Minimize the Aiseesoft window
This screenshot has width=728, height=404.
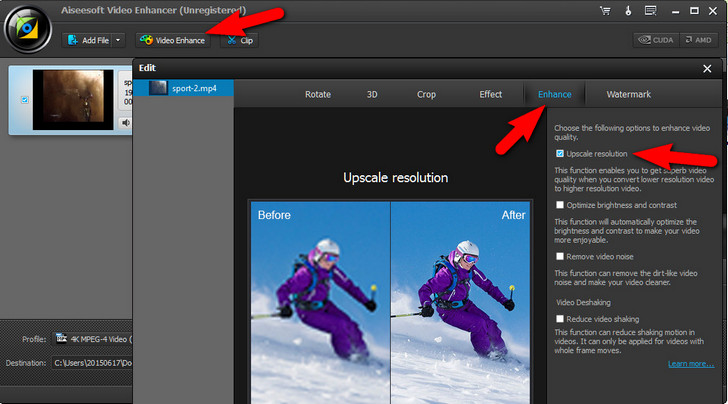click(676, 11)
